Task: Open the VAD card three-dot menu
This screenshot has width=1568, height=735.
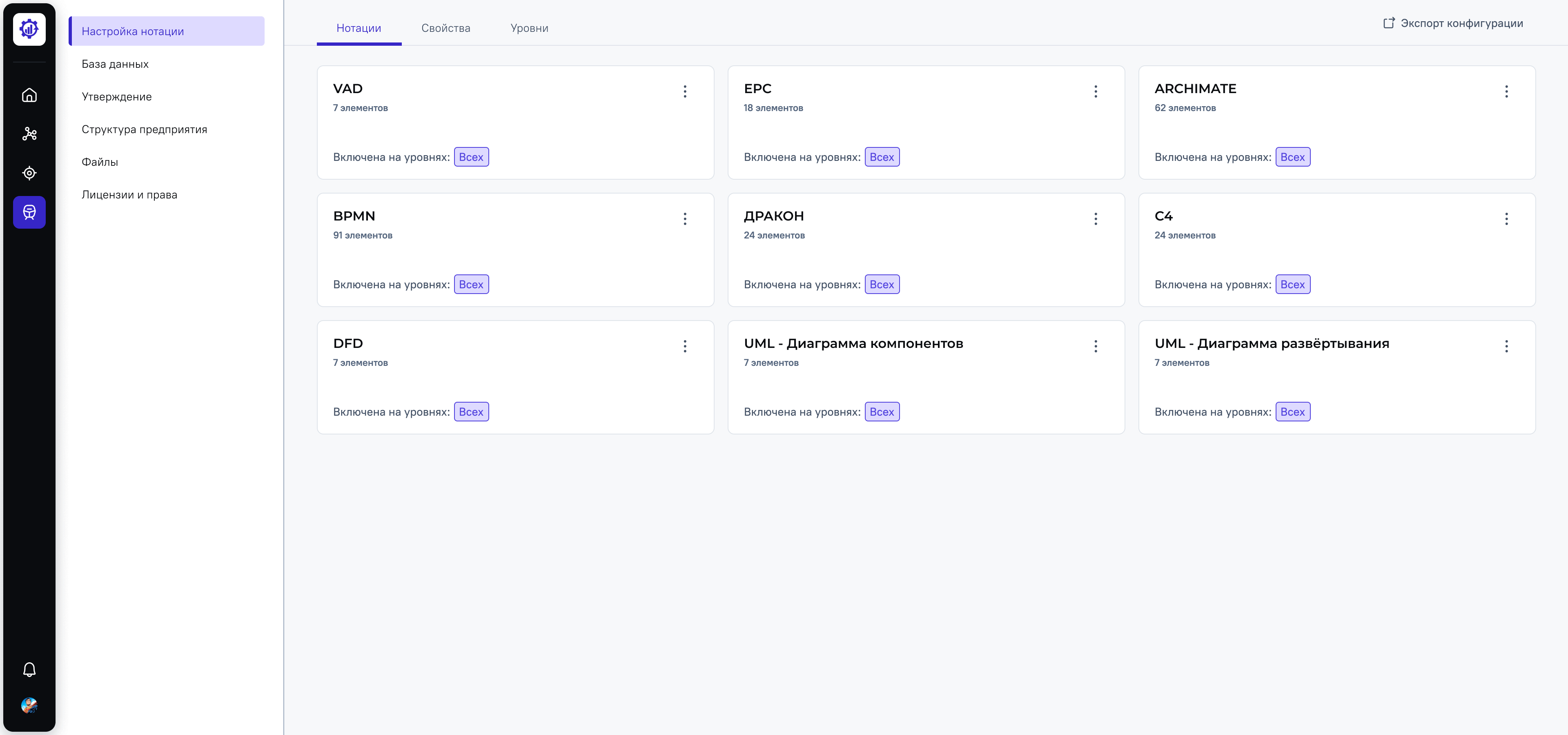Action: click(x=685, y=91)
